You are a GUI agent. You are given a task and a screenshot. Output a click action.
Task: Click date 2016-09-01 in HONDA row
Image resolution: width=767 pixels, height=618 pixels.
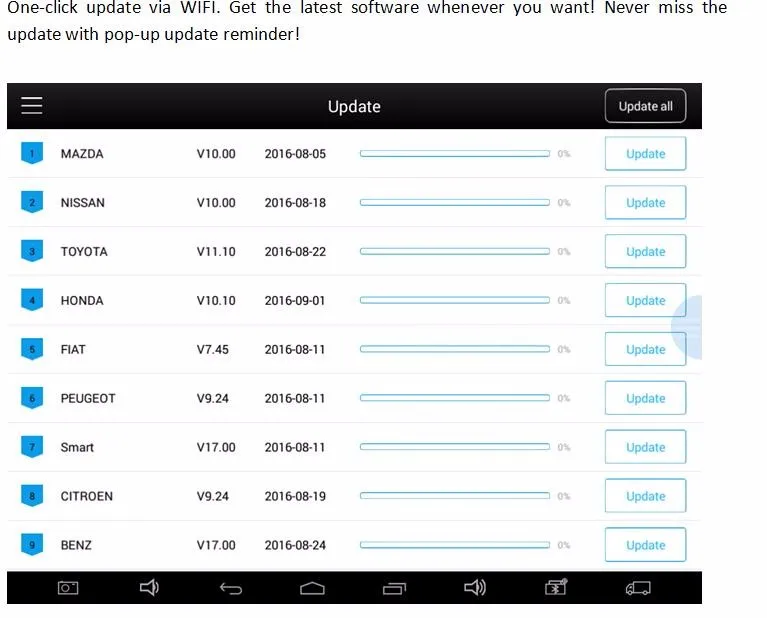(x=294, y=300)
